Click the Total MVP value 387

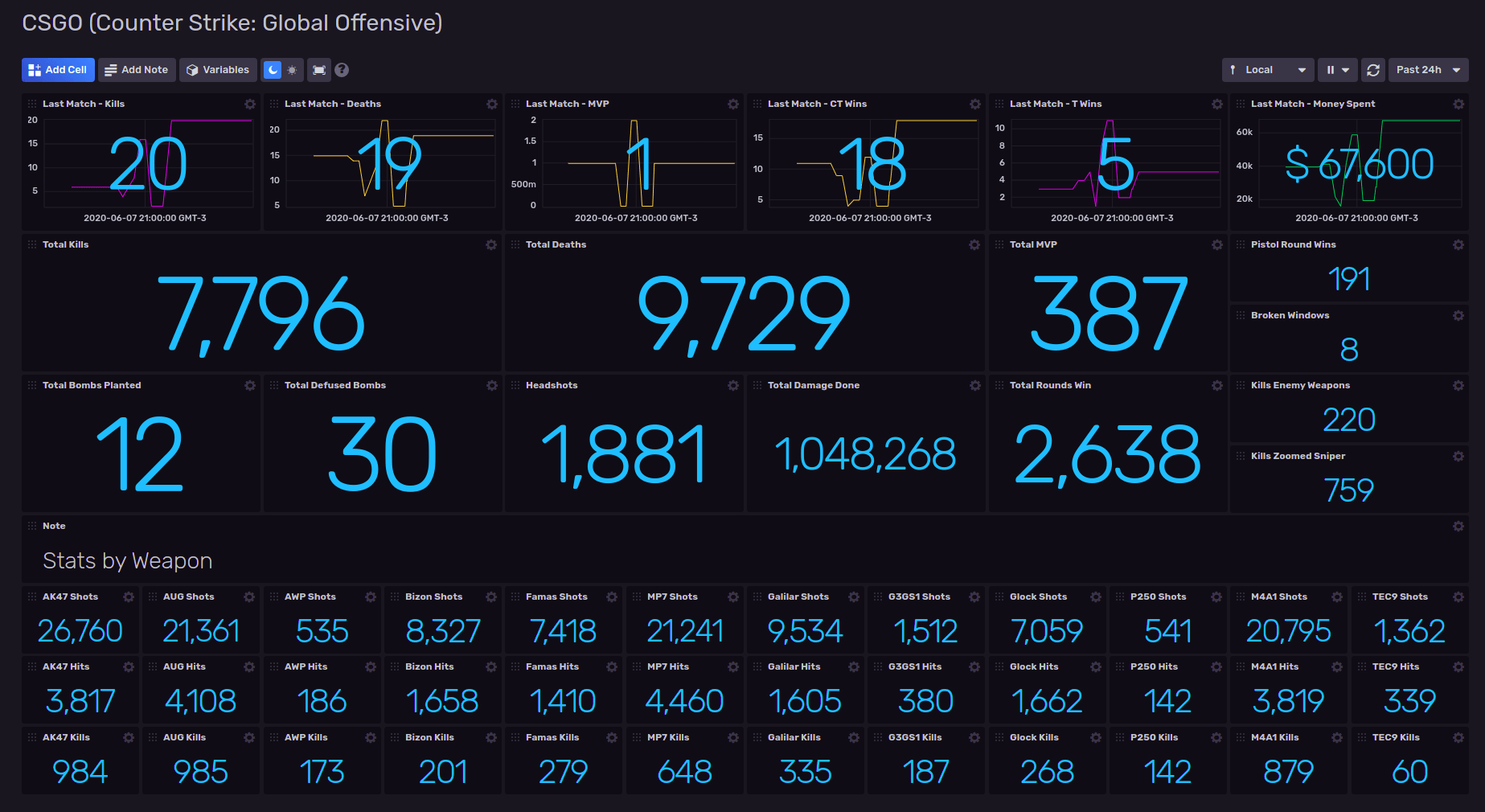pos(1109,314)
